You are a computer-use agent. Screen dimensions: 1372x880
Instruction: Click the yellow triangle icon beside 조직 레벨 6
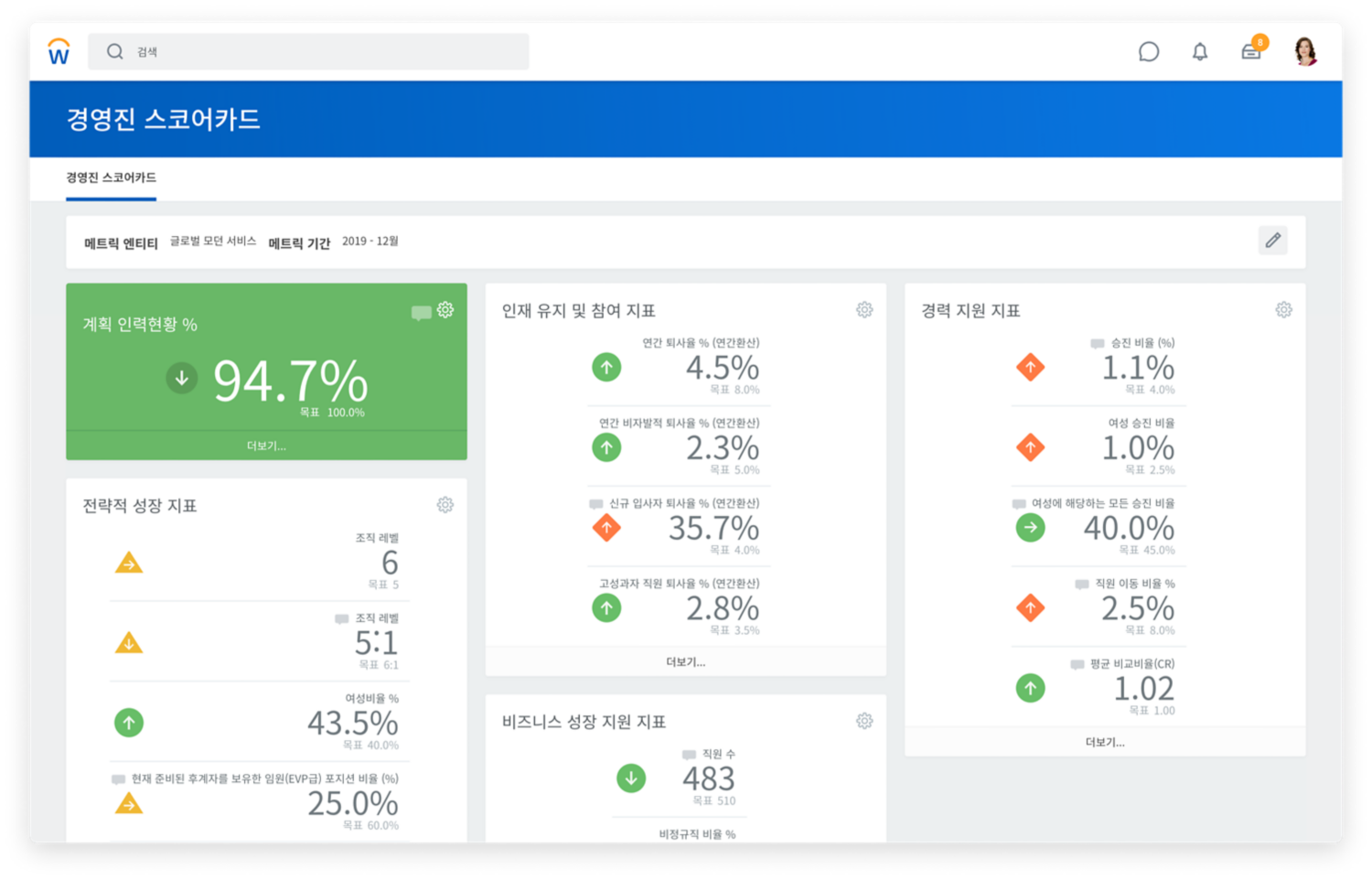[x=129, y=563]
